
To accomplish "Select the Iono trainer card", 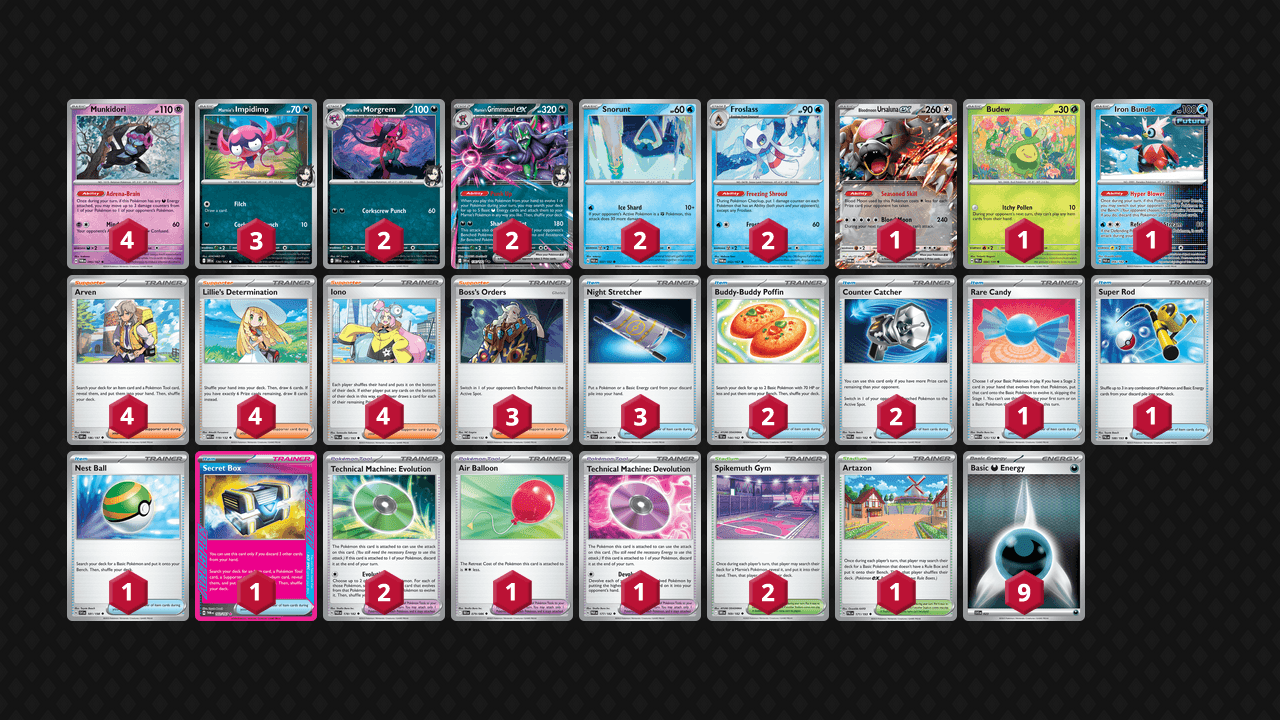I will [384, 360].
